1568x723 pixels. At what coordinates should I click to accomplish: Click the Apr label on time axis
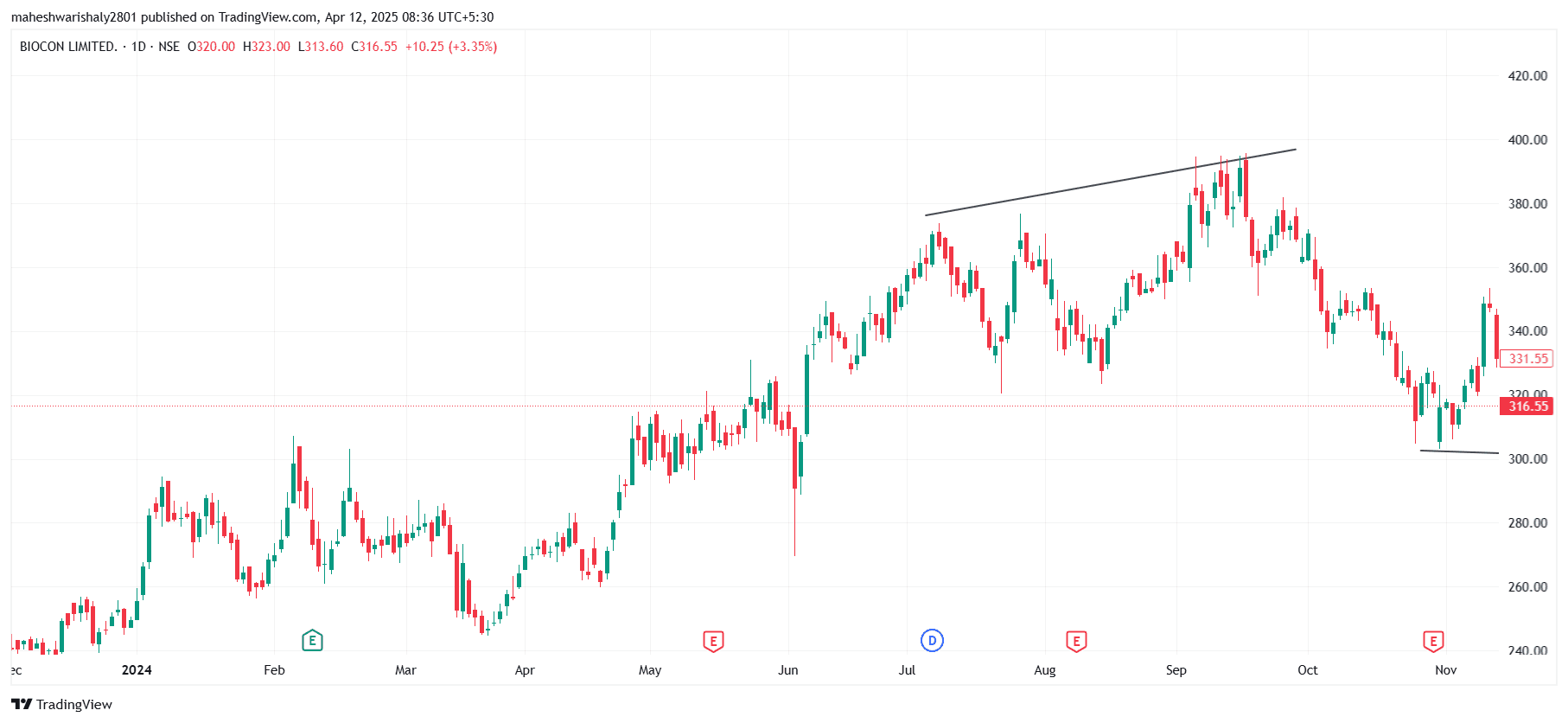pyautogui.click(x=525, y=670)
